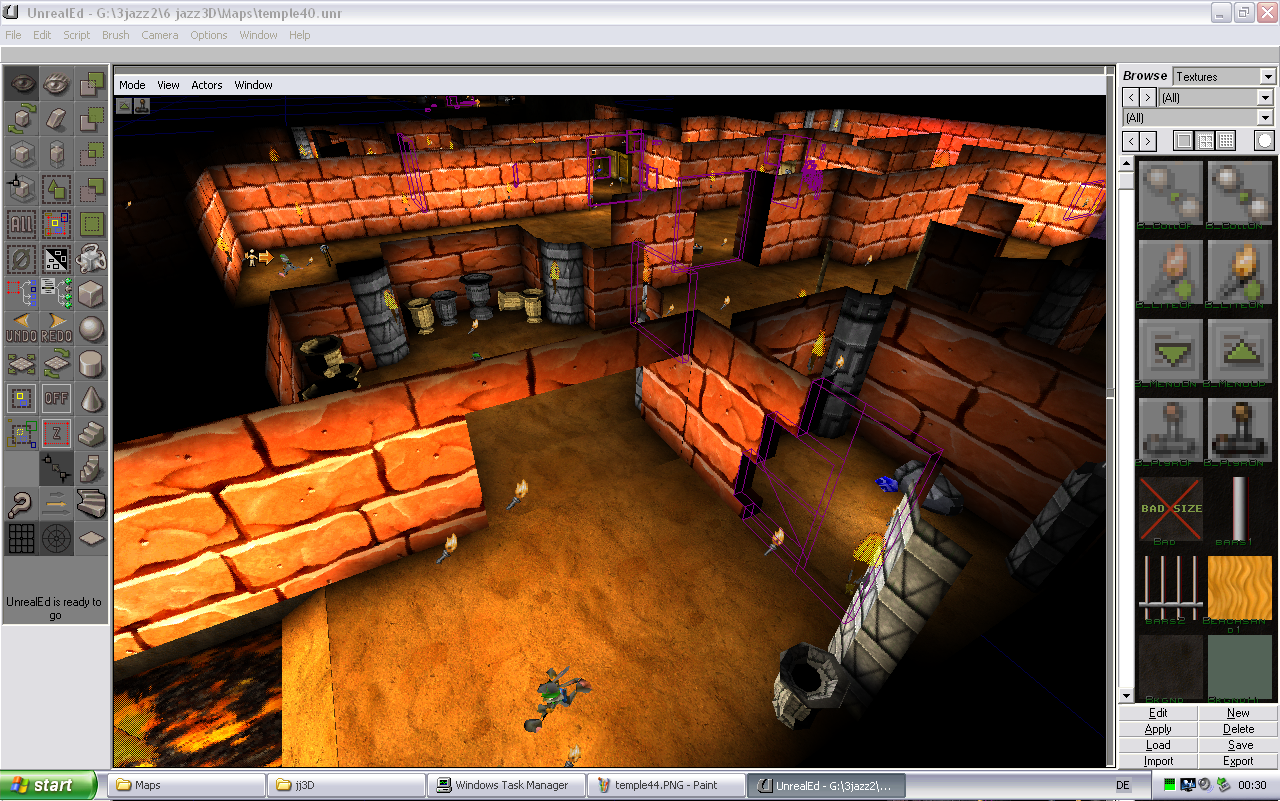Click the invert selection black-white icon
This screenshot has height=801, width=1280.
click(x=56, y=259)
